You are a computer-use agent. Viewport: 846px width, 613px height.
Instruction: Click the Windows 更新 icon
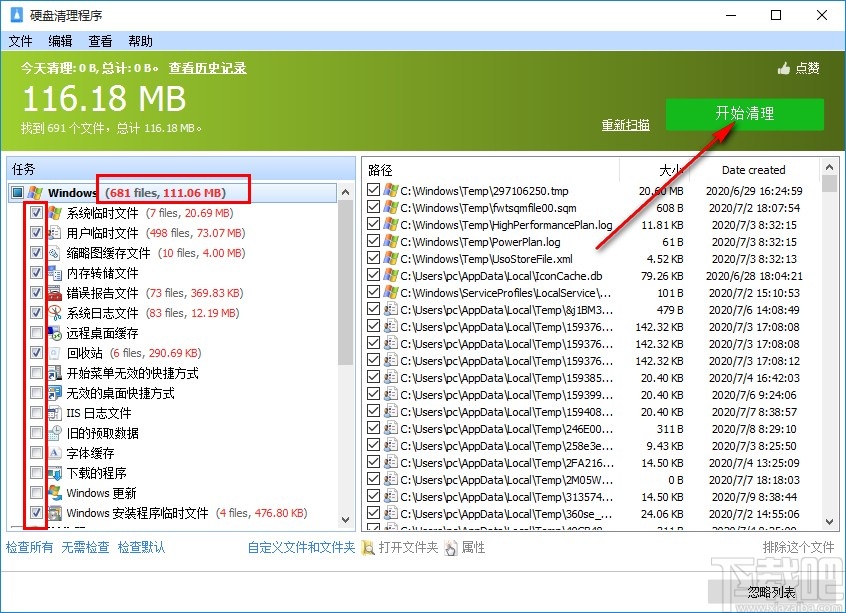point(54,493)
